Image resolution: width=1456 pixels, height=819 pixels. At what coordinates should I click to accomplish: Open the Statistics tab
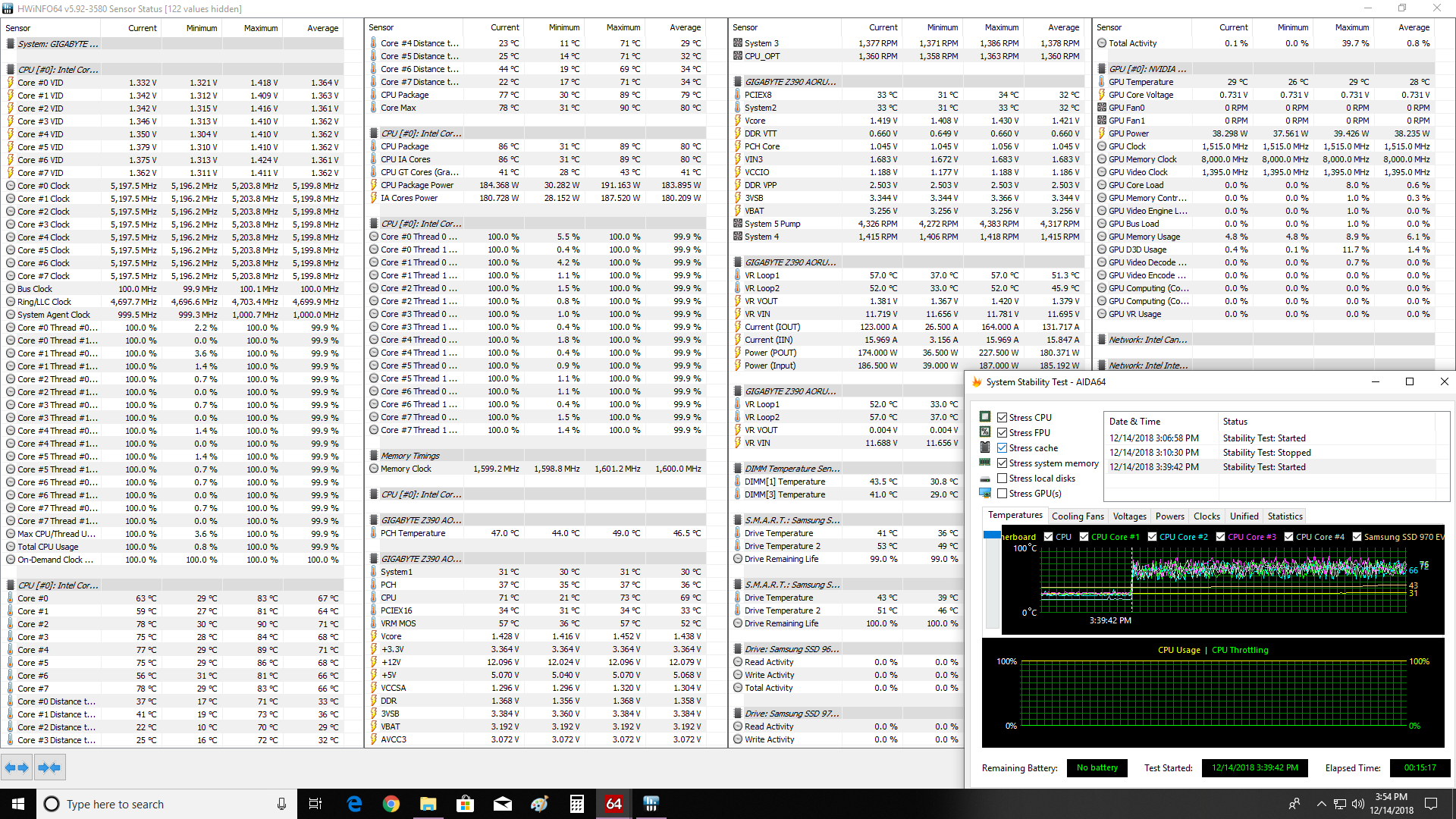[1285, 516]
